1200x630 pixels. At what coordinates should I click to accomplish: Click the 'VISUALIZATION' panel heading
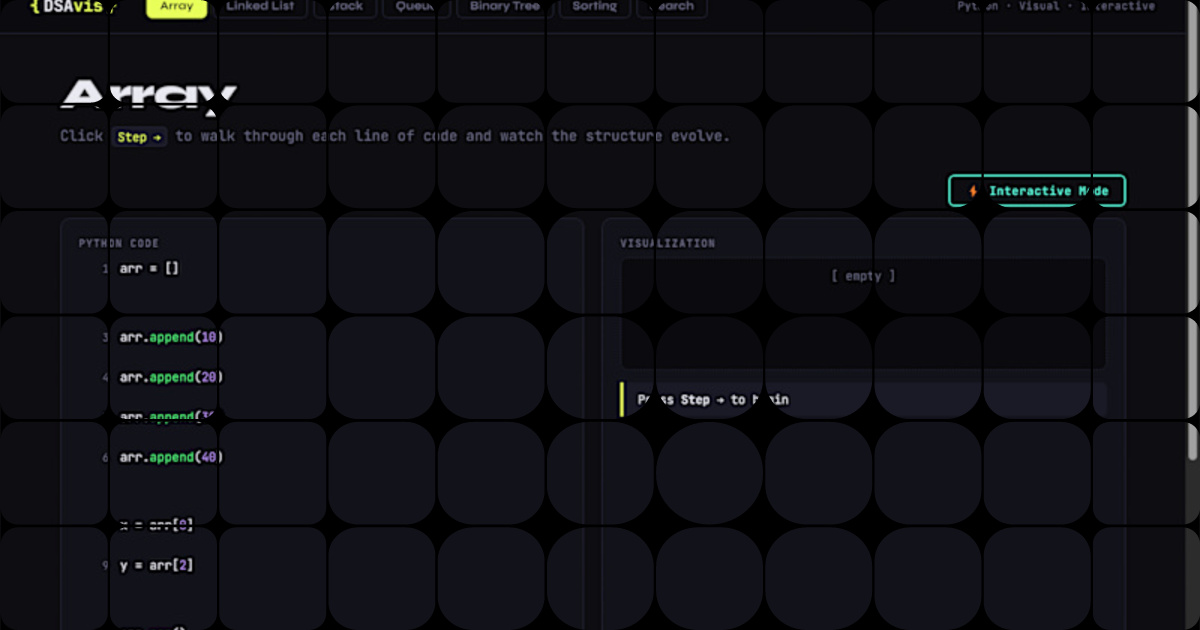(668, 243)
